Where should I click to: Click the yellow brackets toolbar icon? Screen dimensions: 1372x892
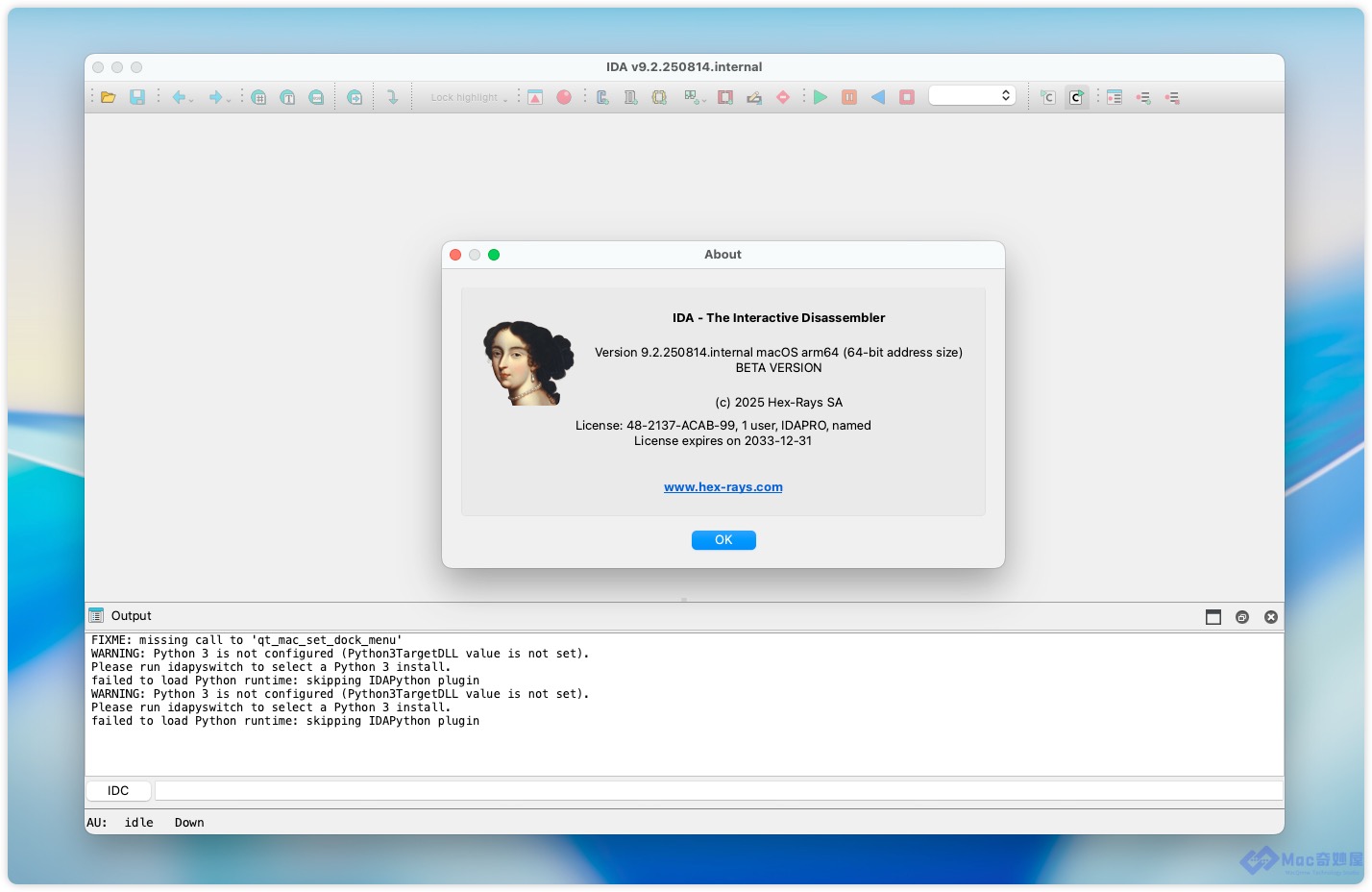pos(659,97)
